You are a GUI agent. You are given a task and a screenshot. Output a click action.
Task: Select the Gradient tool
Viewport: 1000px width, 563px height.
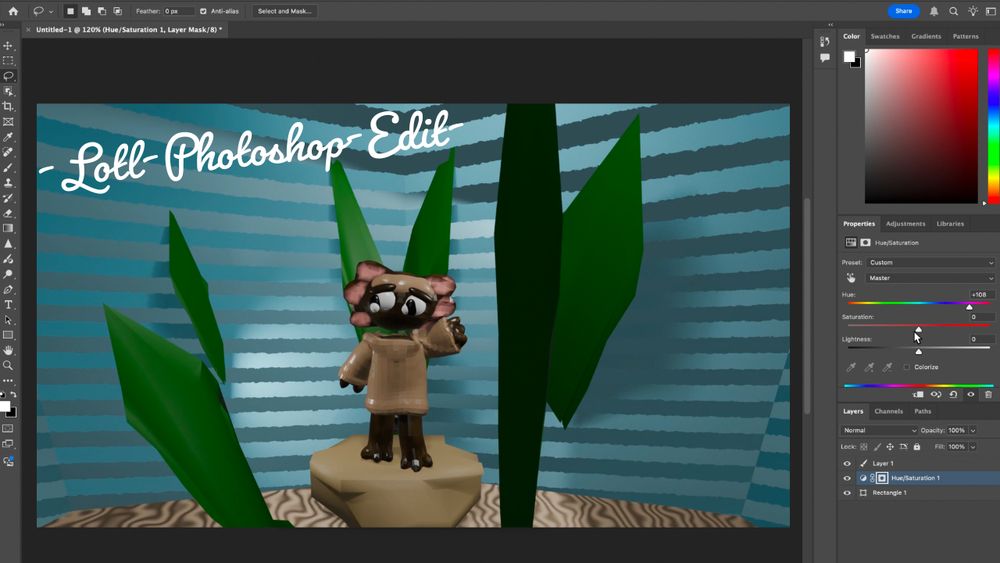tap(8, 228)
